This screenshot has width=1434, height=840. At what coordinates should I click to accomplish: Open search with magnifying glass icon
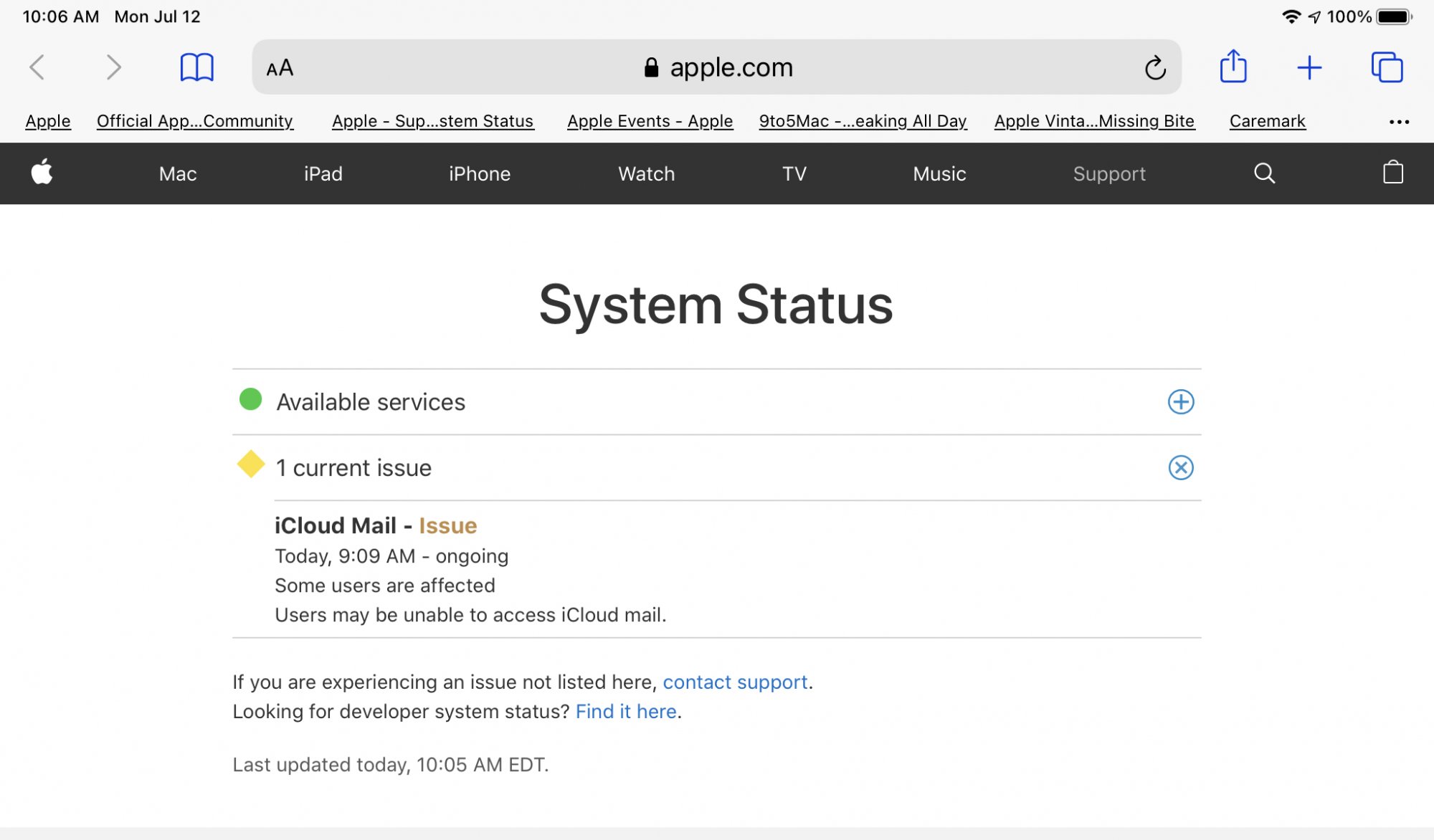[x=1264, y=173]
